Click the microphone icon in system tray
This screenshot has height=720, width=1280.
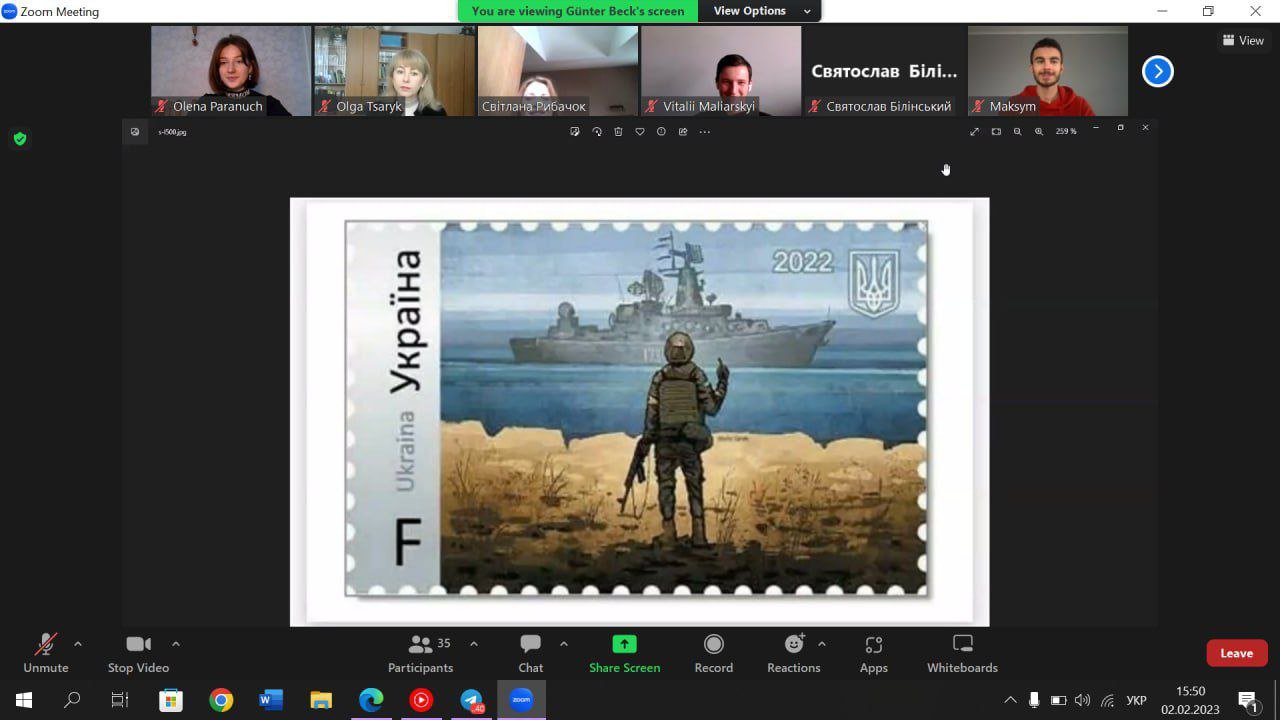1034,700
